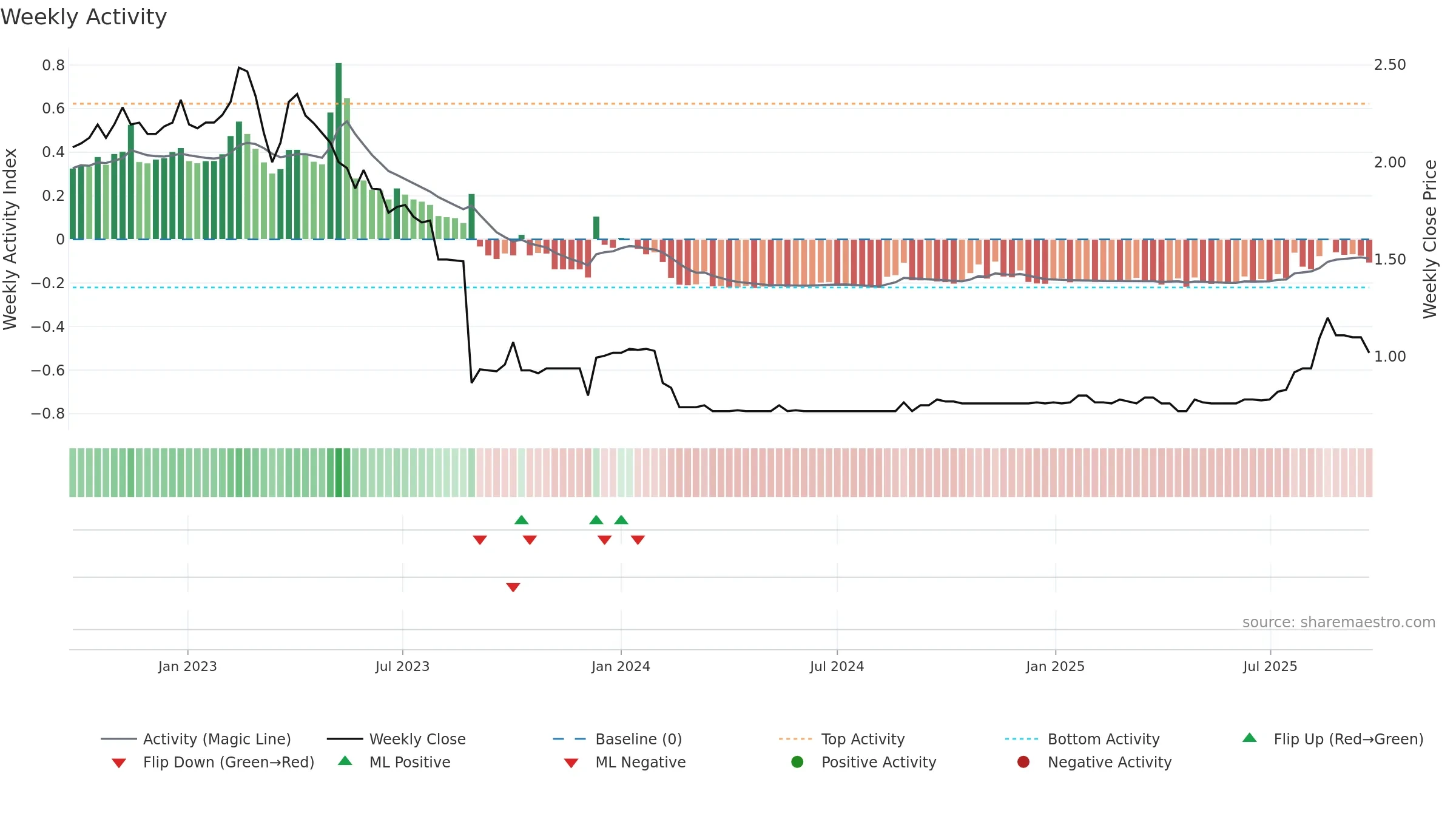This screenshot has width=1456, height=819.
Task: Click the ML Negative legend item
Action: pos(625,762)
